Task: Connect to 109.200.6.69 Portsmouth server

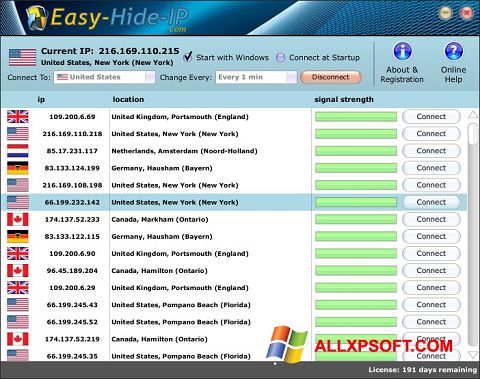Action: tap(431, 117)
